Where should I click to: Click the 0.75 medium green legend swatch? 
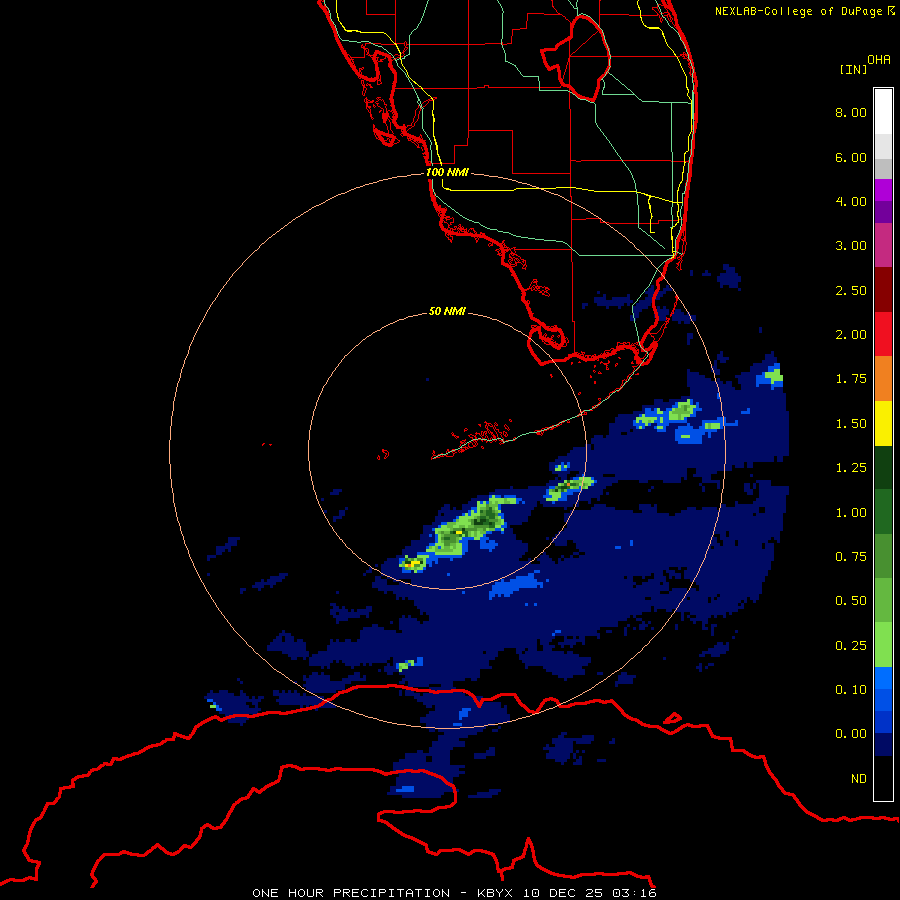coord(883,556)
